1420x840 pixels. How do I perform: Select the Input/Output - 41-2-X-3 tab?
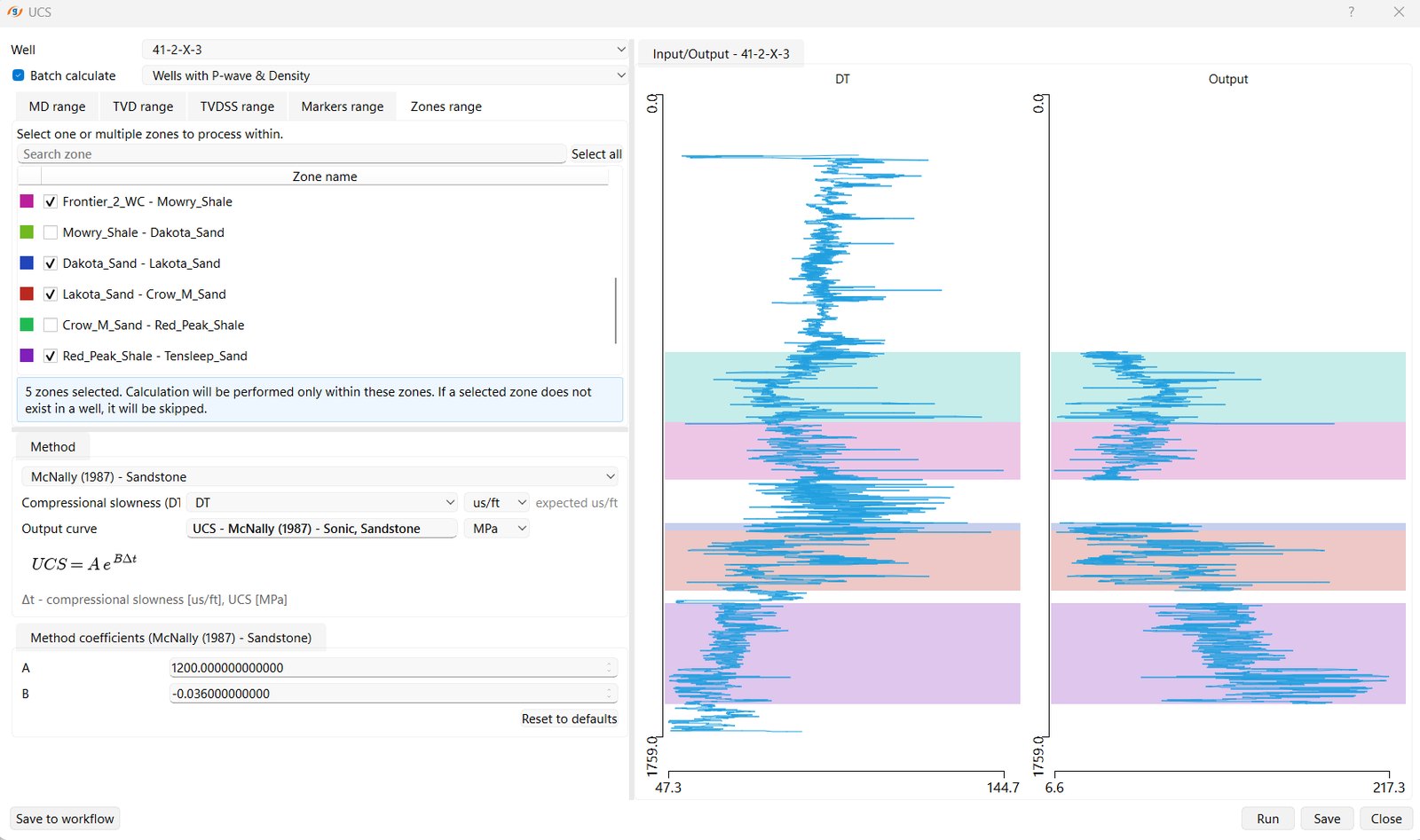721,53
